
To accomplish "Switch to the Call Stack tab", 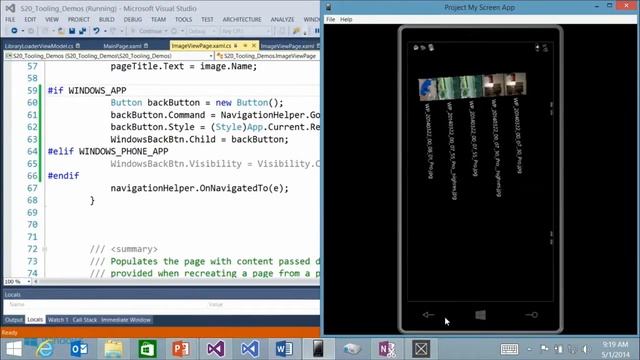I will point(84,320).
